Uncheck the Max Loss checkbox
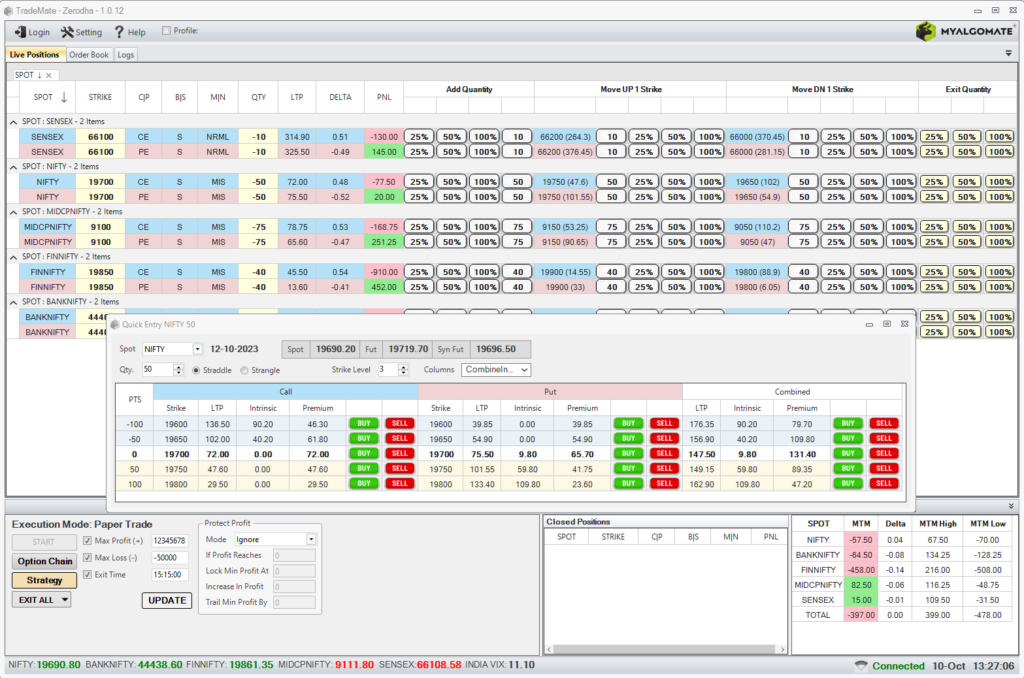 click(86, 557)
